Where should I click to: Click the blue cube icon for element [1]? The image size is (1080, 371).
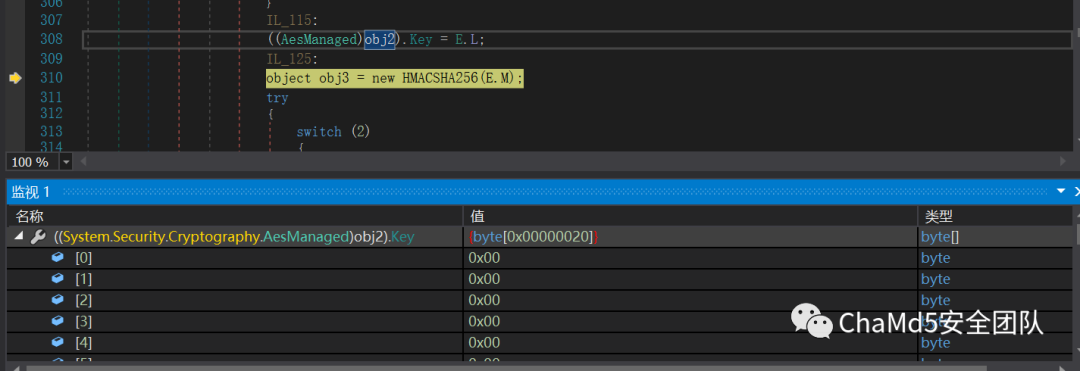pyautogui.click(x=58, y=279)
